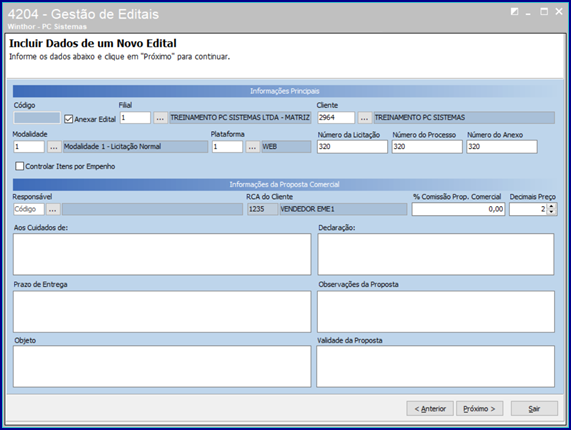The width and height of the screenshot is (571, 430).
Task: Click the Incluir Dados de um Novo Edital heading
Action: point(93,43)
